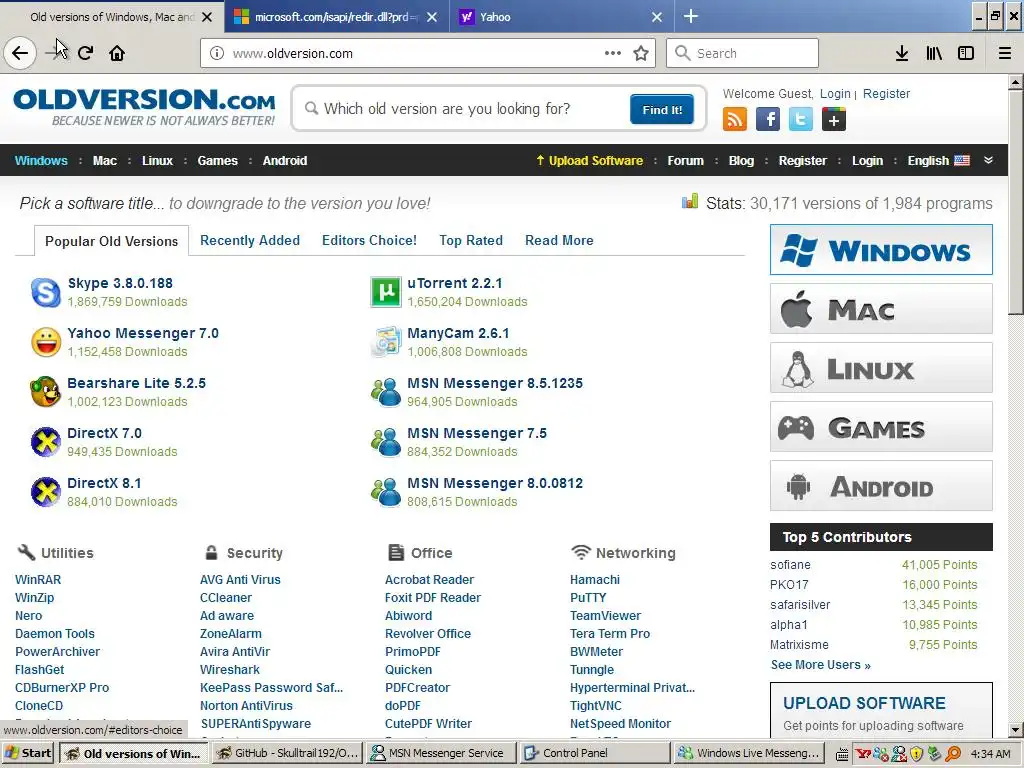Click the page scrollbar down arrow

point(1016,731)
